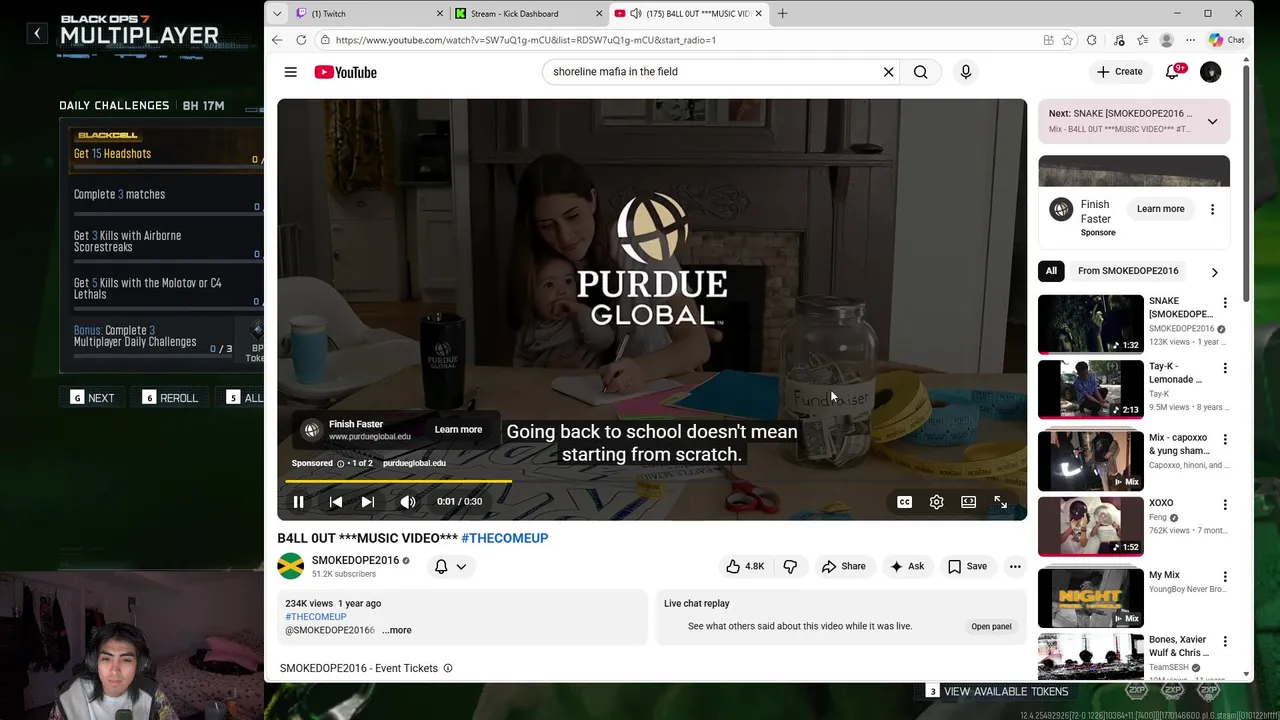The width and height of the screenshot is (1280, 720).
Task: Pause the video ad
Action: [x=298, y=502]
